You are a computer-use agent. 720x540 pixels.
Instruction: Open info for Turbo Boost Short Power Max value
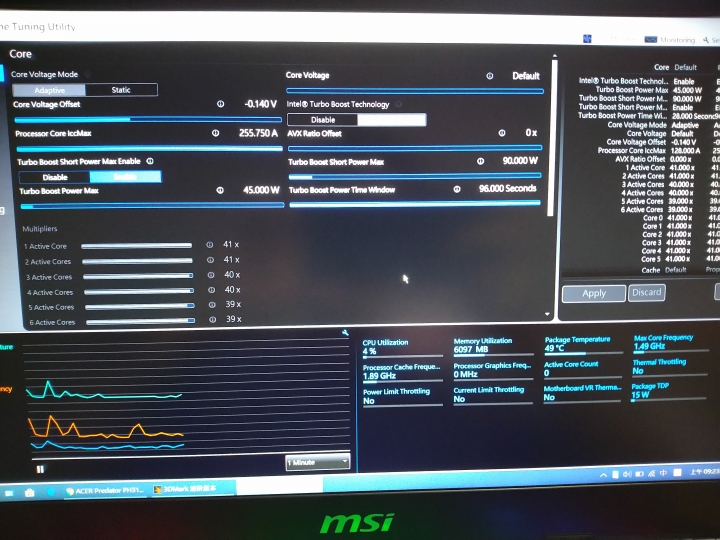tap(480, 161)
